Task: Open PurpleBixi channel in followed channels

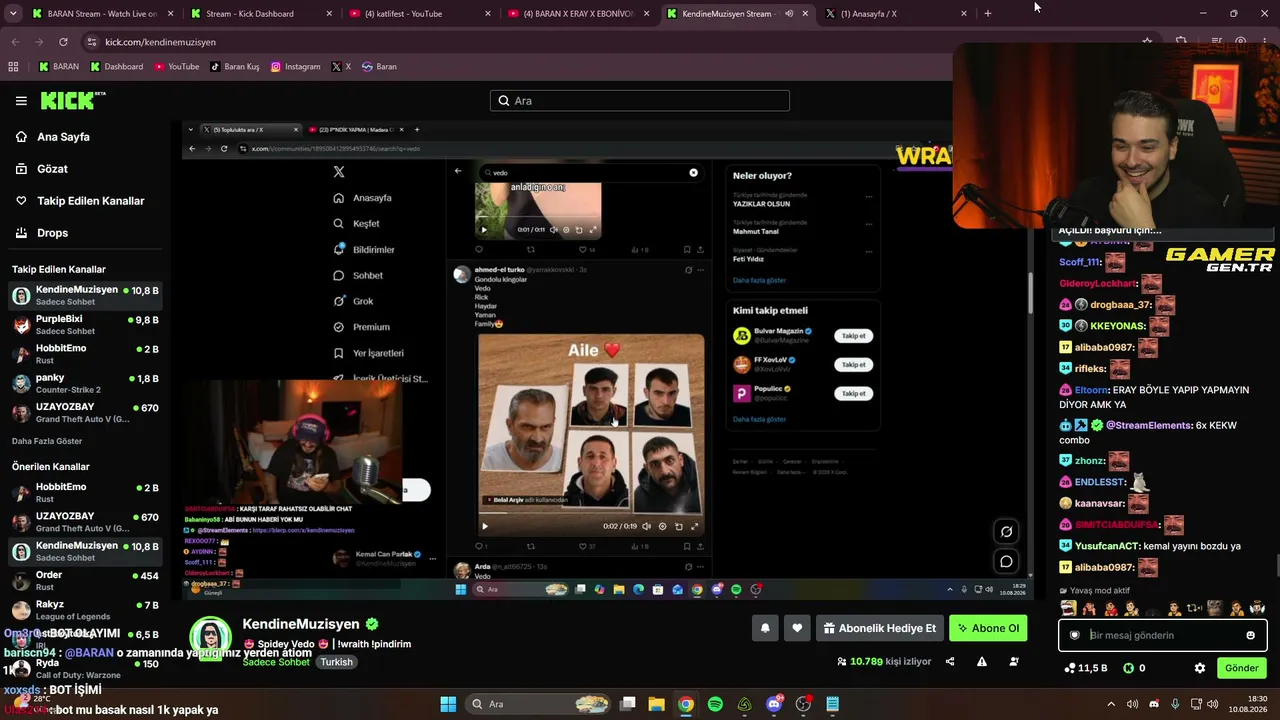Action: point(87,324)
